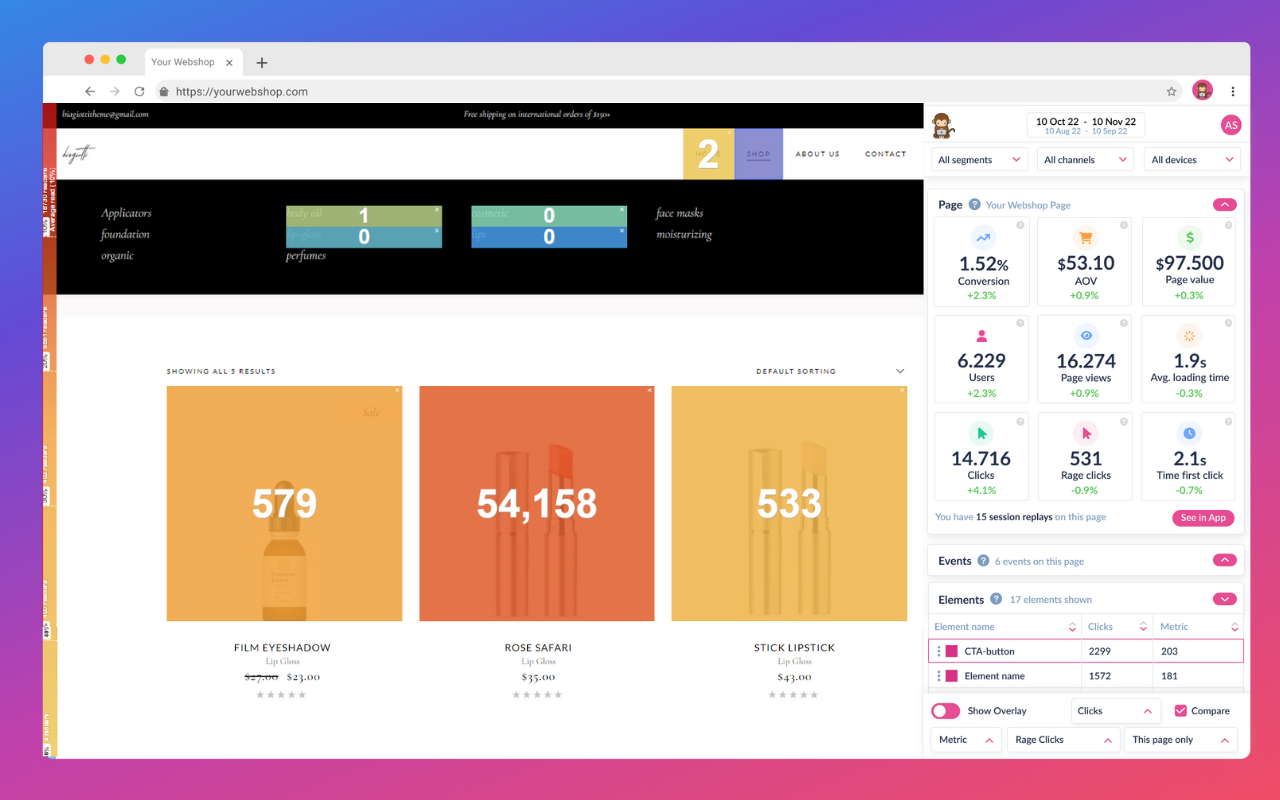Screen dimensions: 1280x800
Task: Click the See in App button
Action: [x=1203, y=518]
